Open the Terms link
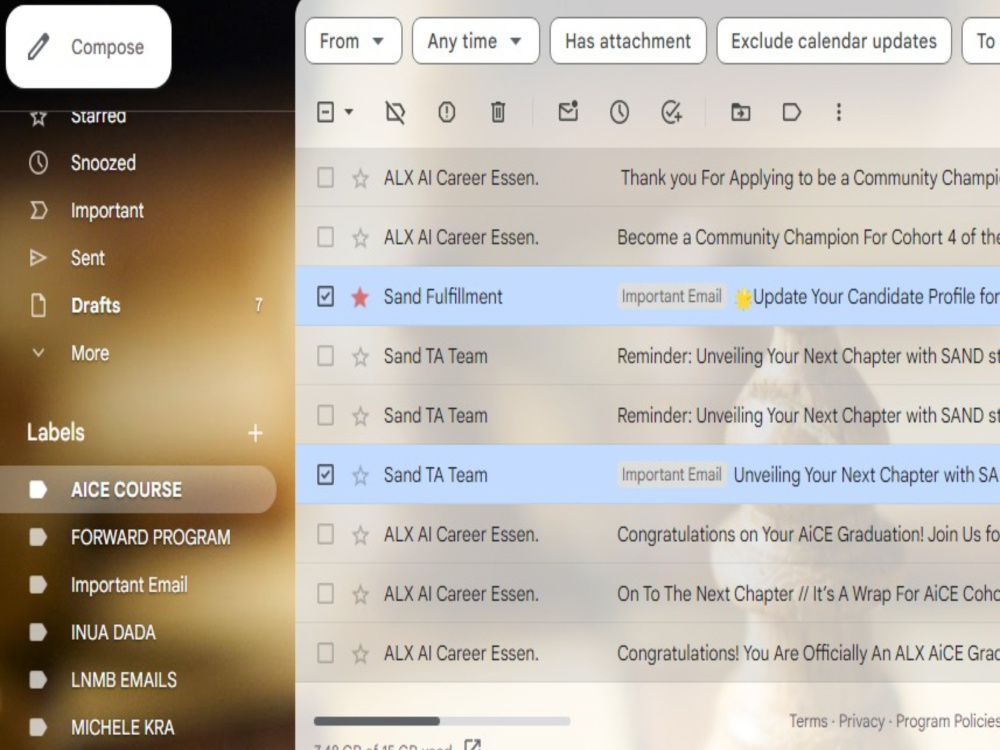 click(808, 721)
